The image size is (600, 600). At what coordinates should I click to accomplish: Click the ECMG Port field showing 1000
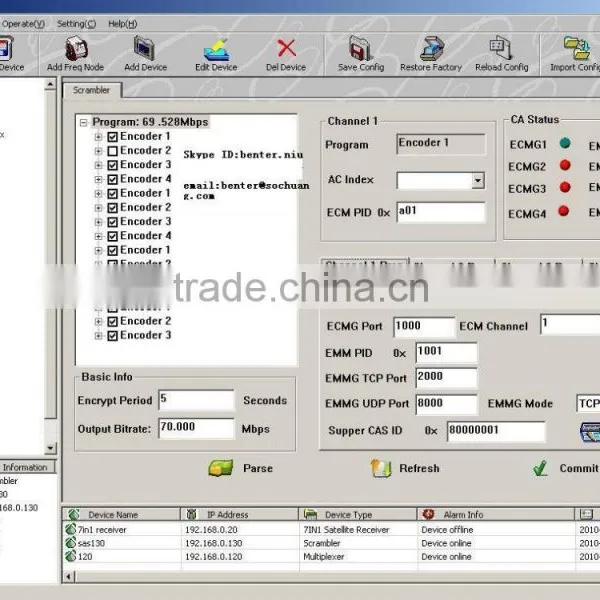424,327
